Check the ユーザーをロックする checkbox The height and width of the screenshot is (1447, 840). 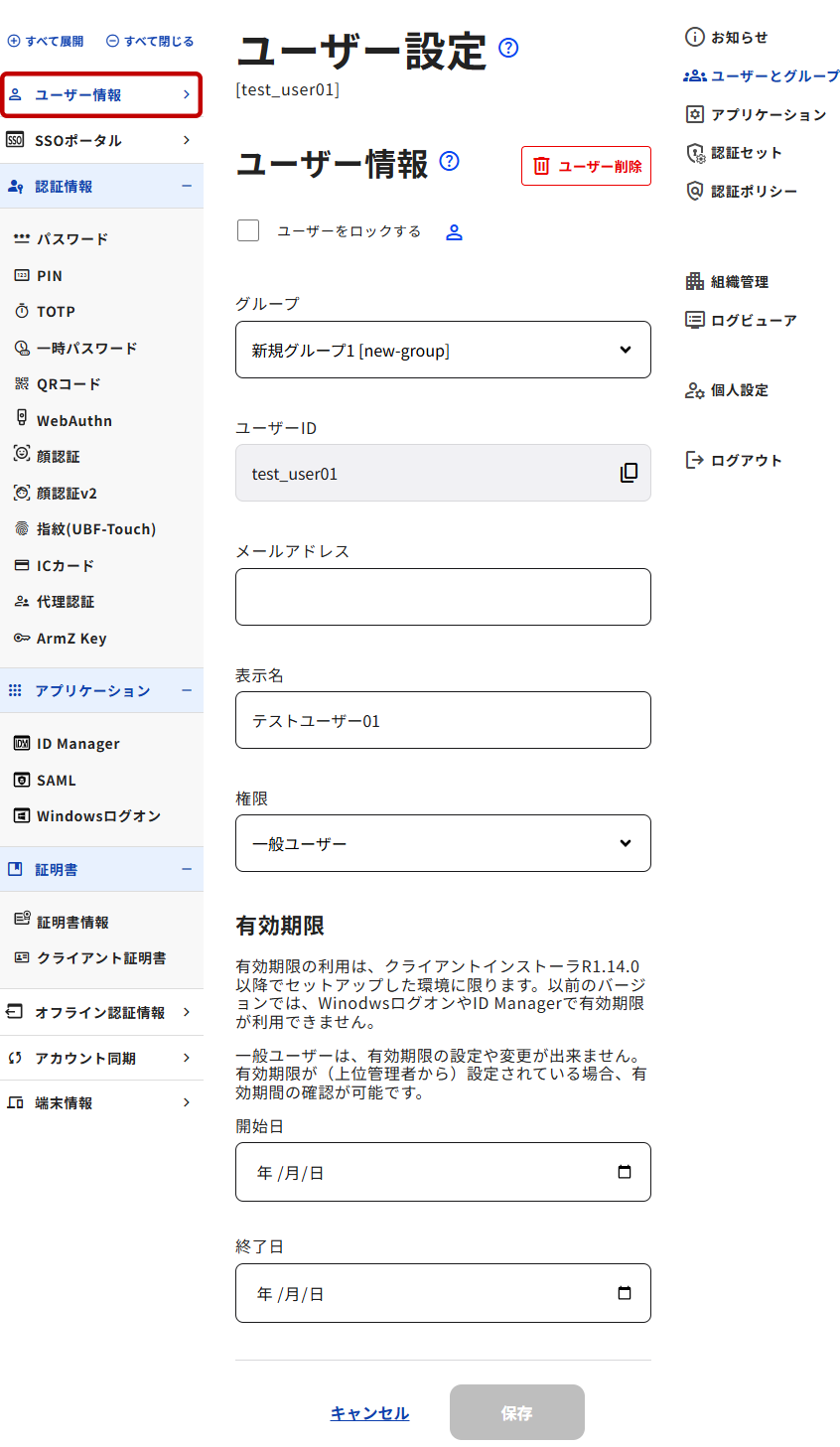(248, 230)
